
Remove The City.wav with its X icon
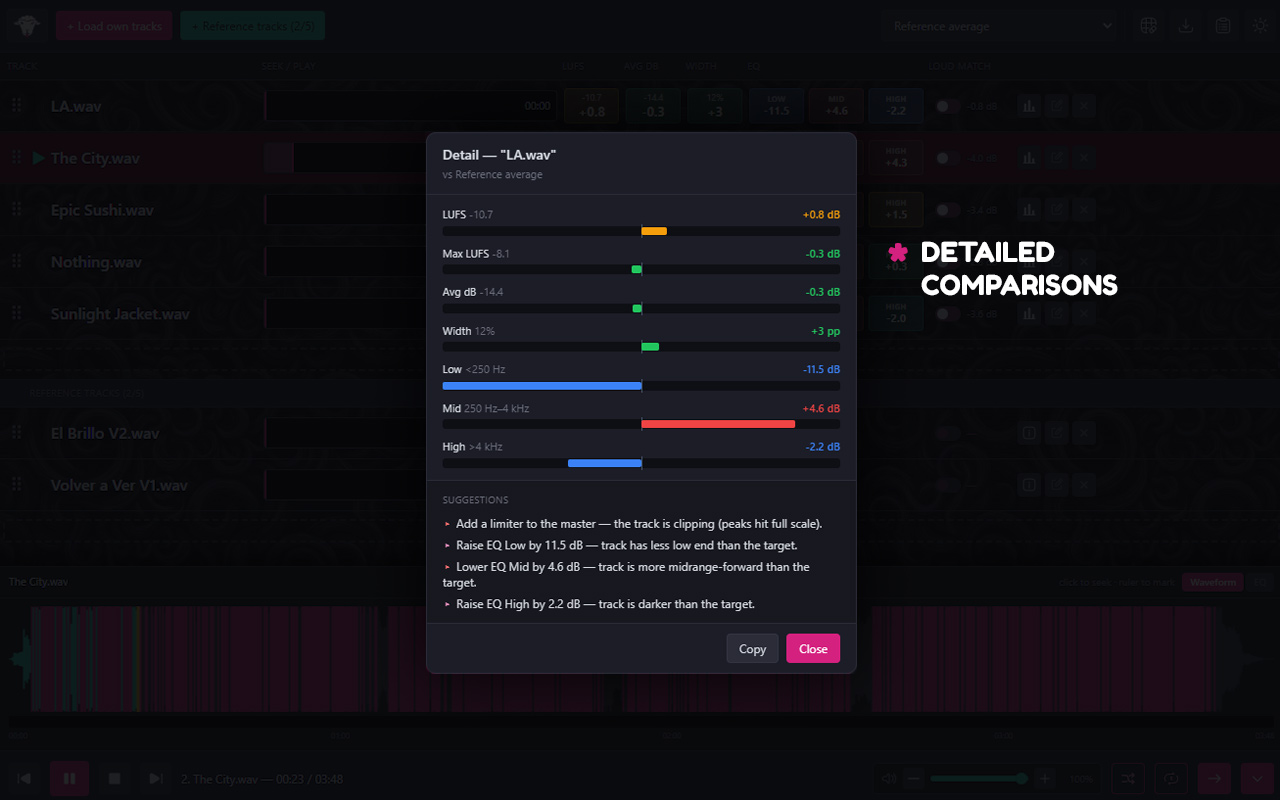tap(1085, 158)
